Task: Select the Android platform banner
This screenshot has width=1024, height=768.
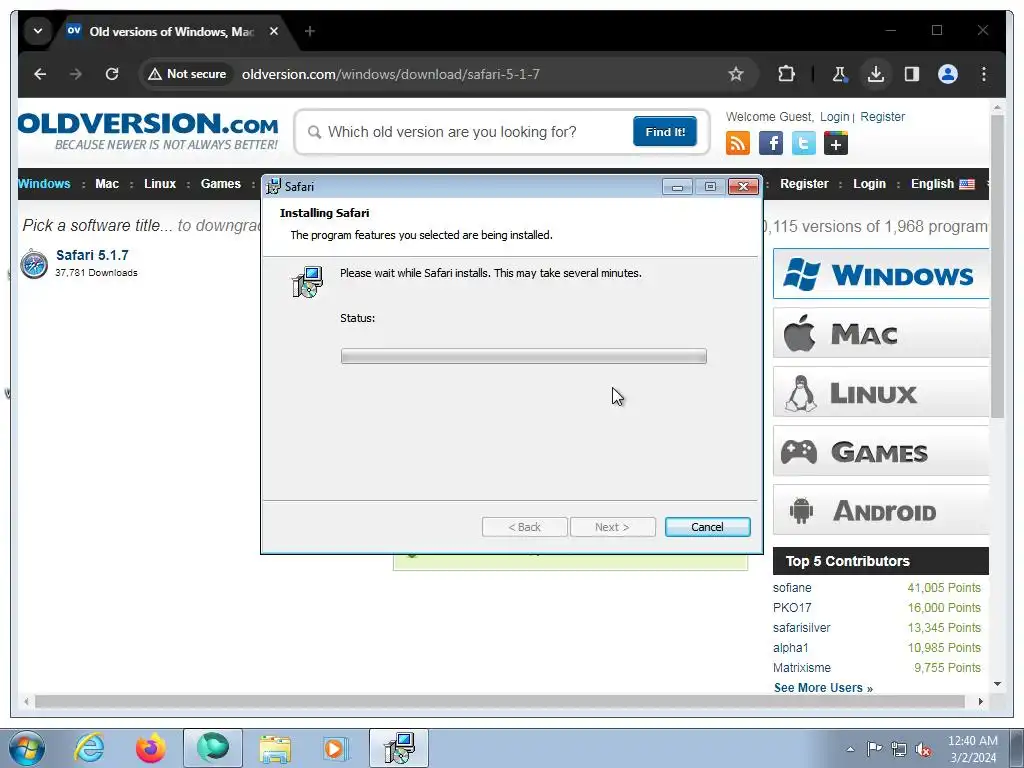Action: click(881, 511)
